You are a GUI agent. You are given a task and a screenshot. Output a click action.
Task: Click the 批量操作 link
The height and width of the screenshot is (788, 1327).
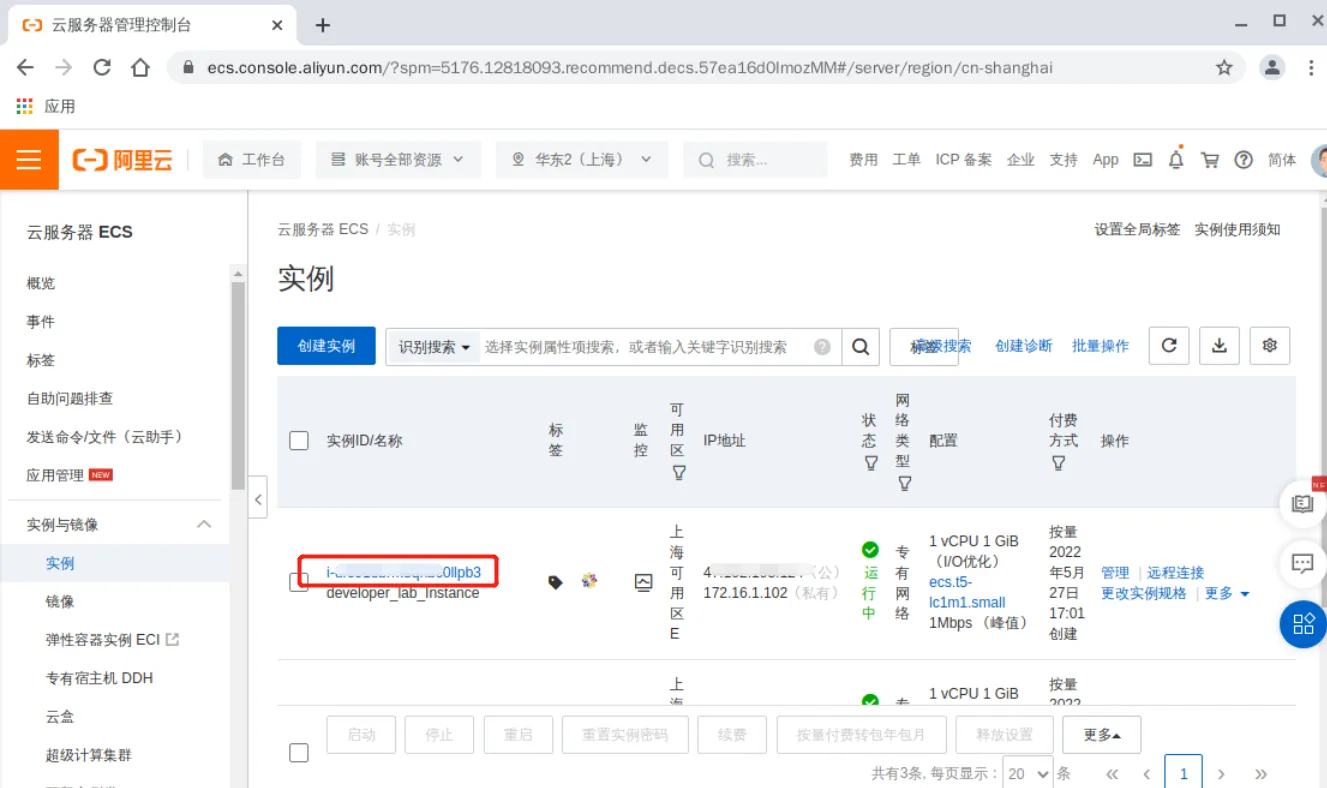click(1100, 346)
